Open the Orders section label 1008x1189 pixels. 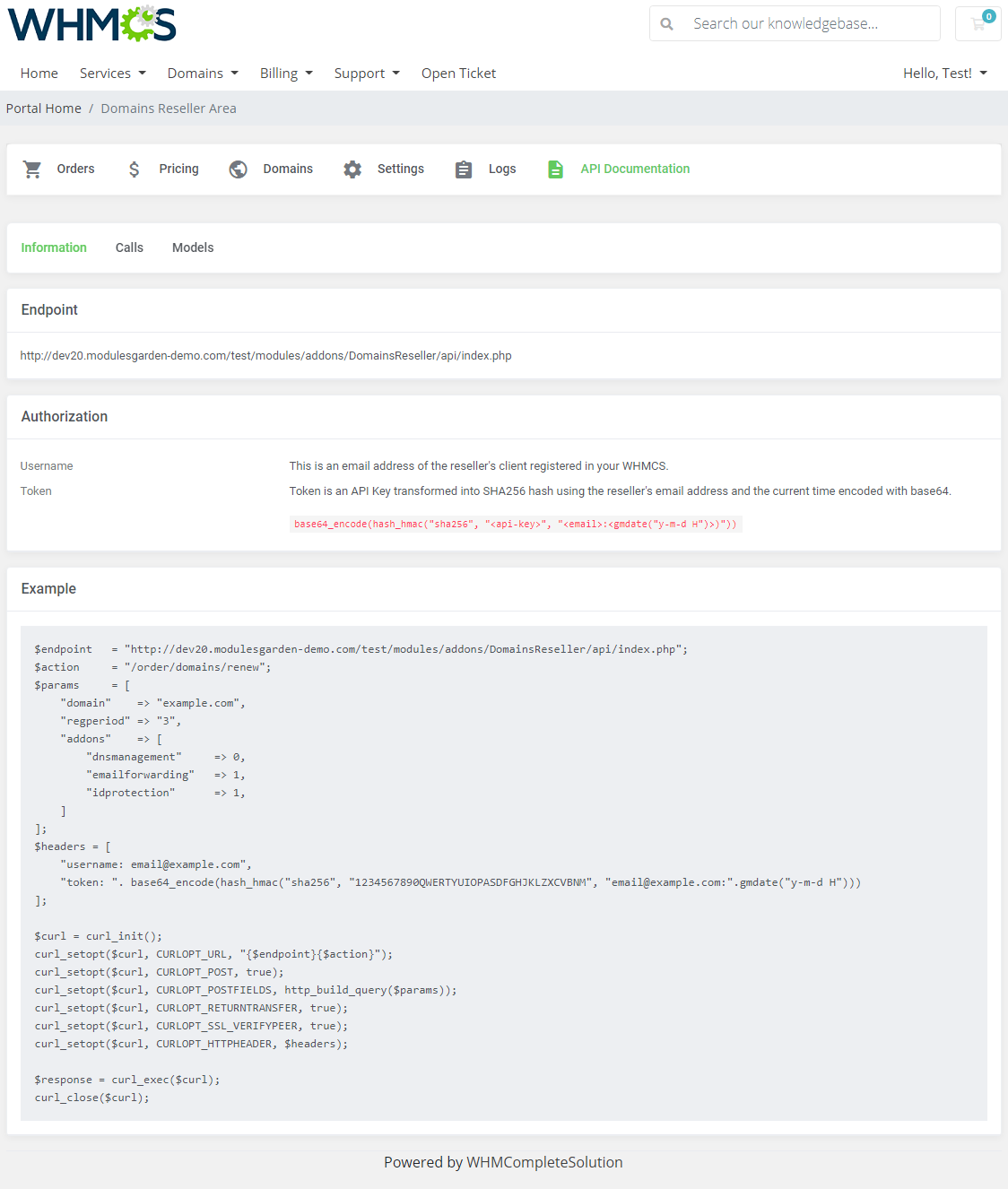pyautogui.click(x=75, y=169)
